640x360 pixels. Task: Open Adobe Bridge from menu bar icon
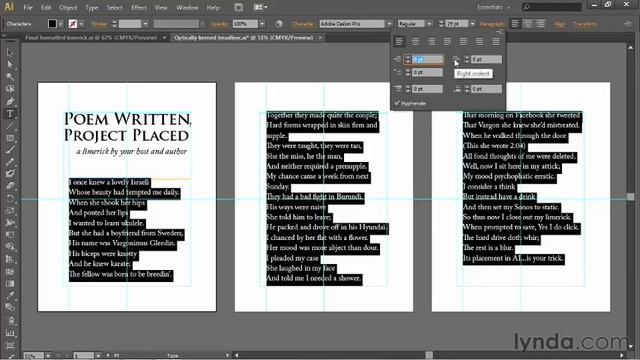pyautogui.click(x=239, y=7)
